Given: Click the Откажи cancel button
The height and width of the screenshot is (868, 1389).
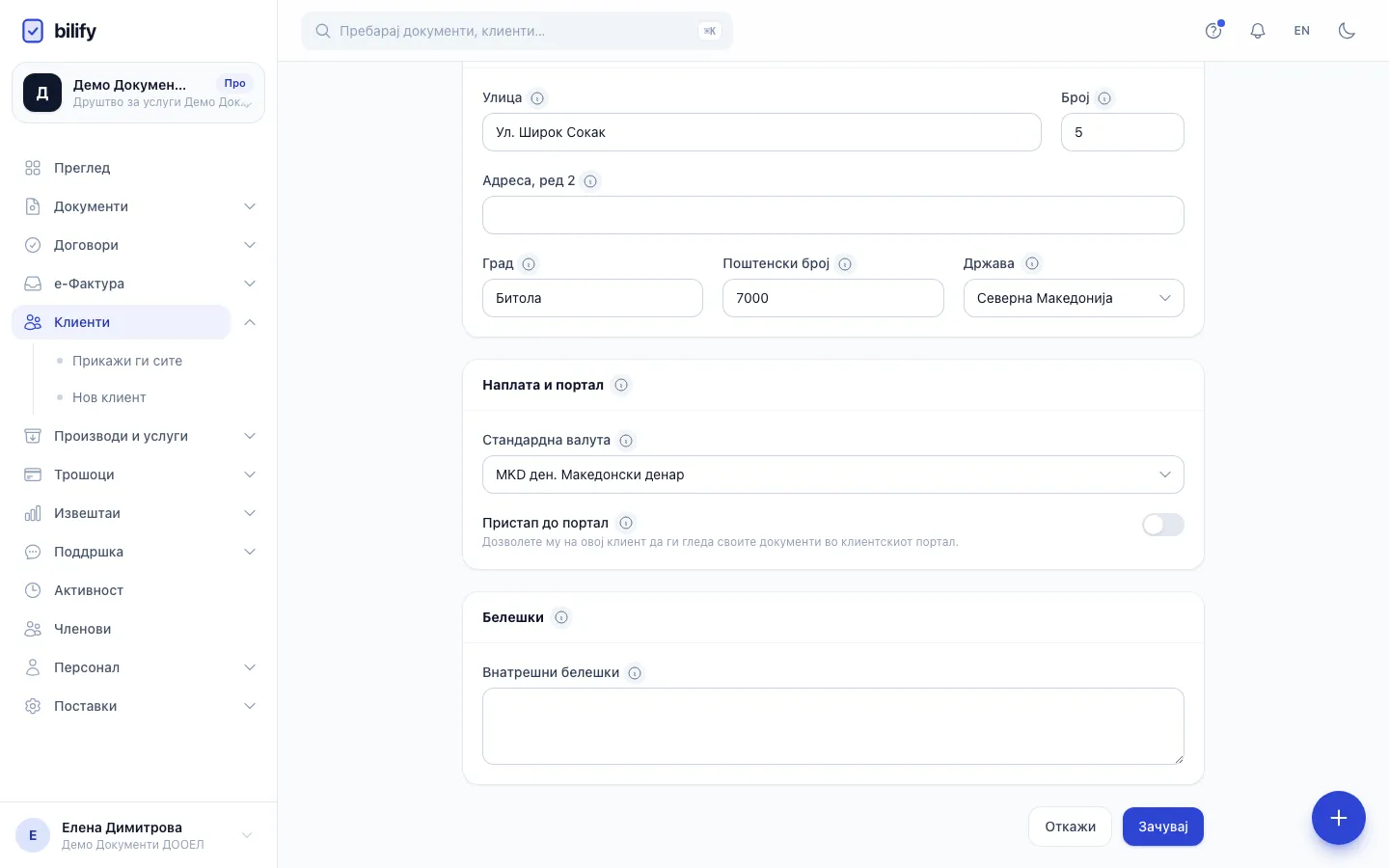Looking at the screenshot, I should pyautogui.click(x=1070, y=827).
